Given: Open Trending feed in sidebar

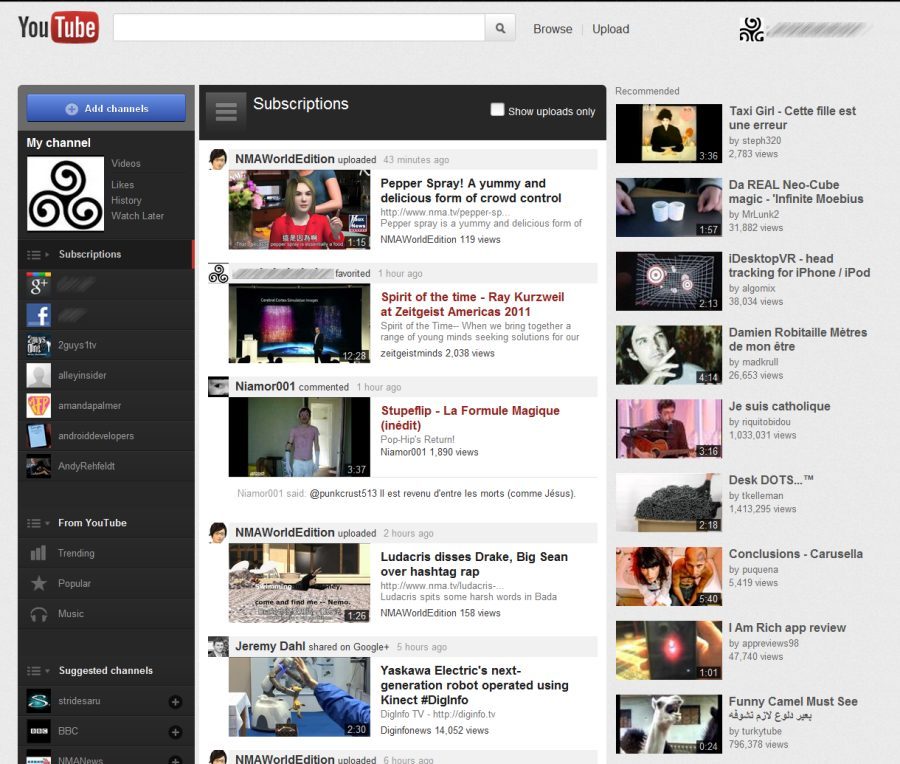Looking at the screenshot, I should [x=76, y=553].
